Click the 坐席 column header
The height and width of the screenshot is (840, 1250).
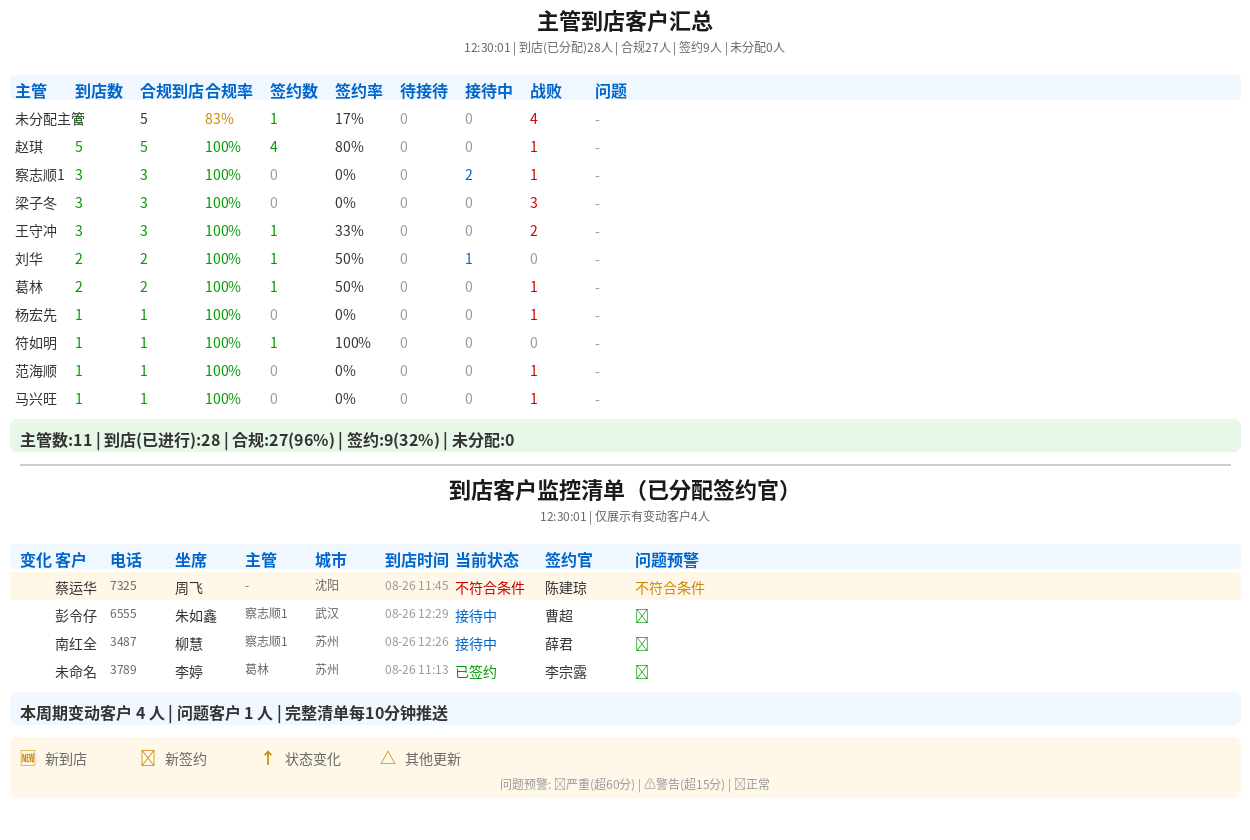coord(191,560)
